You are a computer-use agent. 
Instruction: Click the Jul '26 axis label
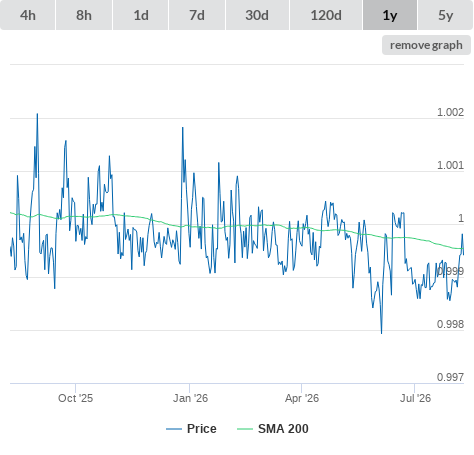[x=415, y=398]
